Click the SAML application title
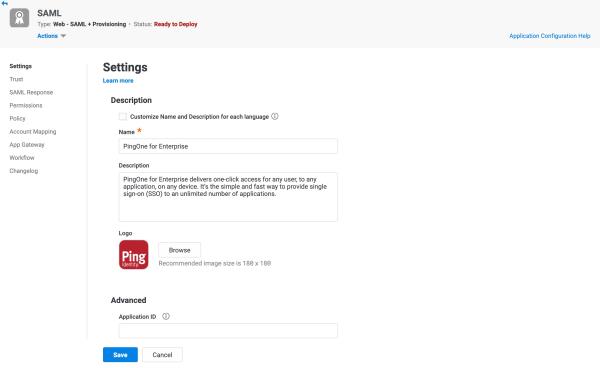 [49, 13]
